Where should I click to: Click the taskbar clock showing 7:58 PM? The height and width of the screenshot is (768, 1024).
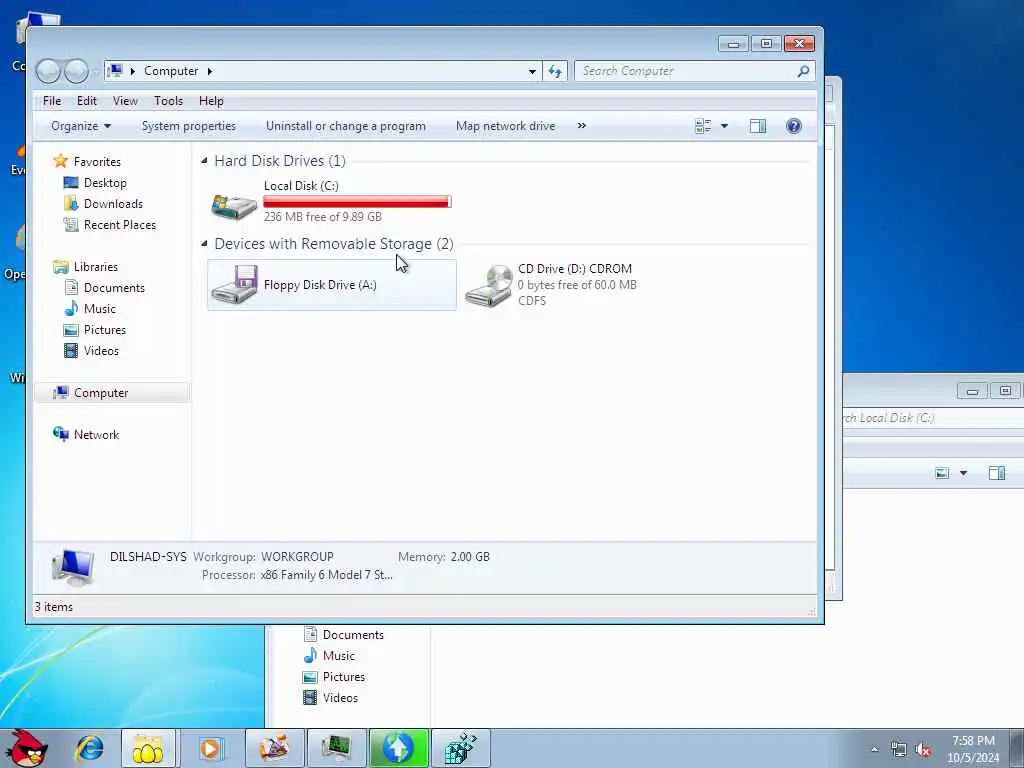click(973, 749)
